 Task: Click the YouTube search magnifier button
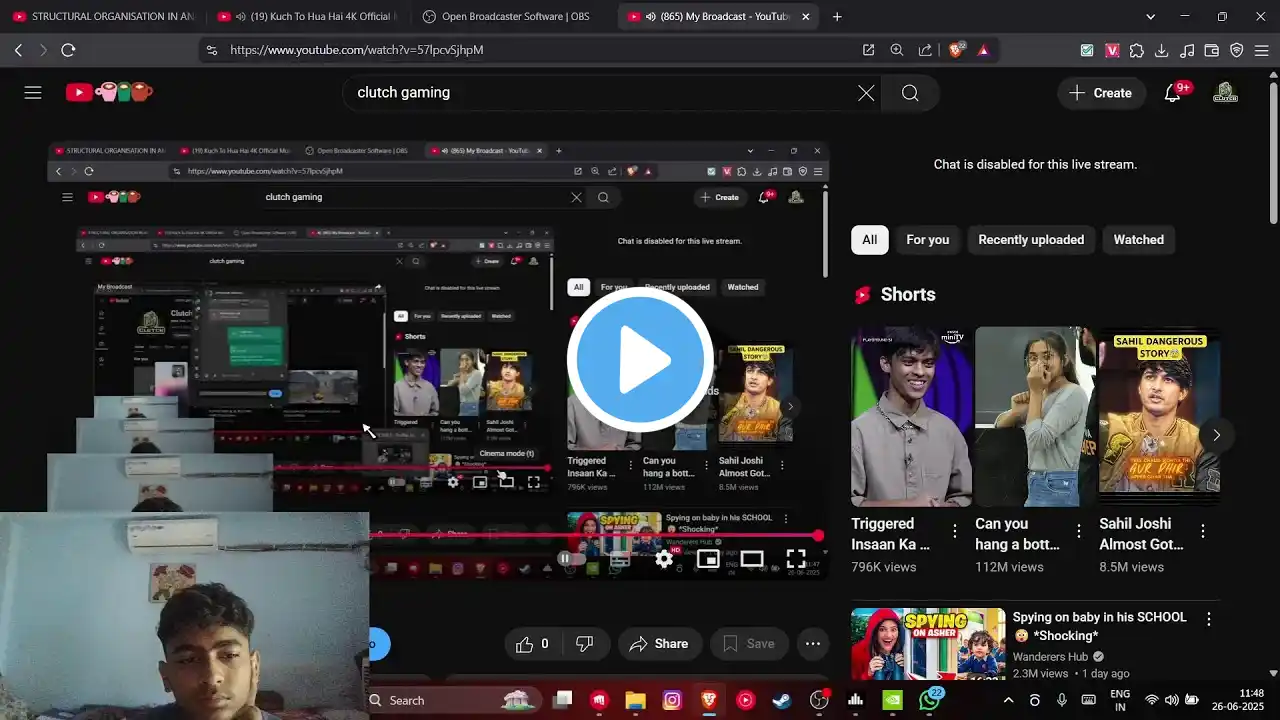(910, 93)
